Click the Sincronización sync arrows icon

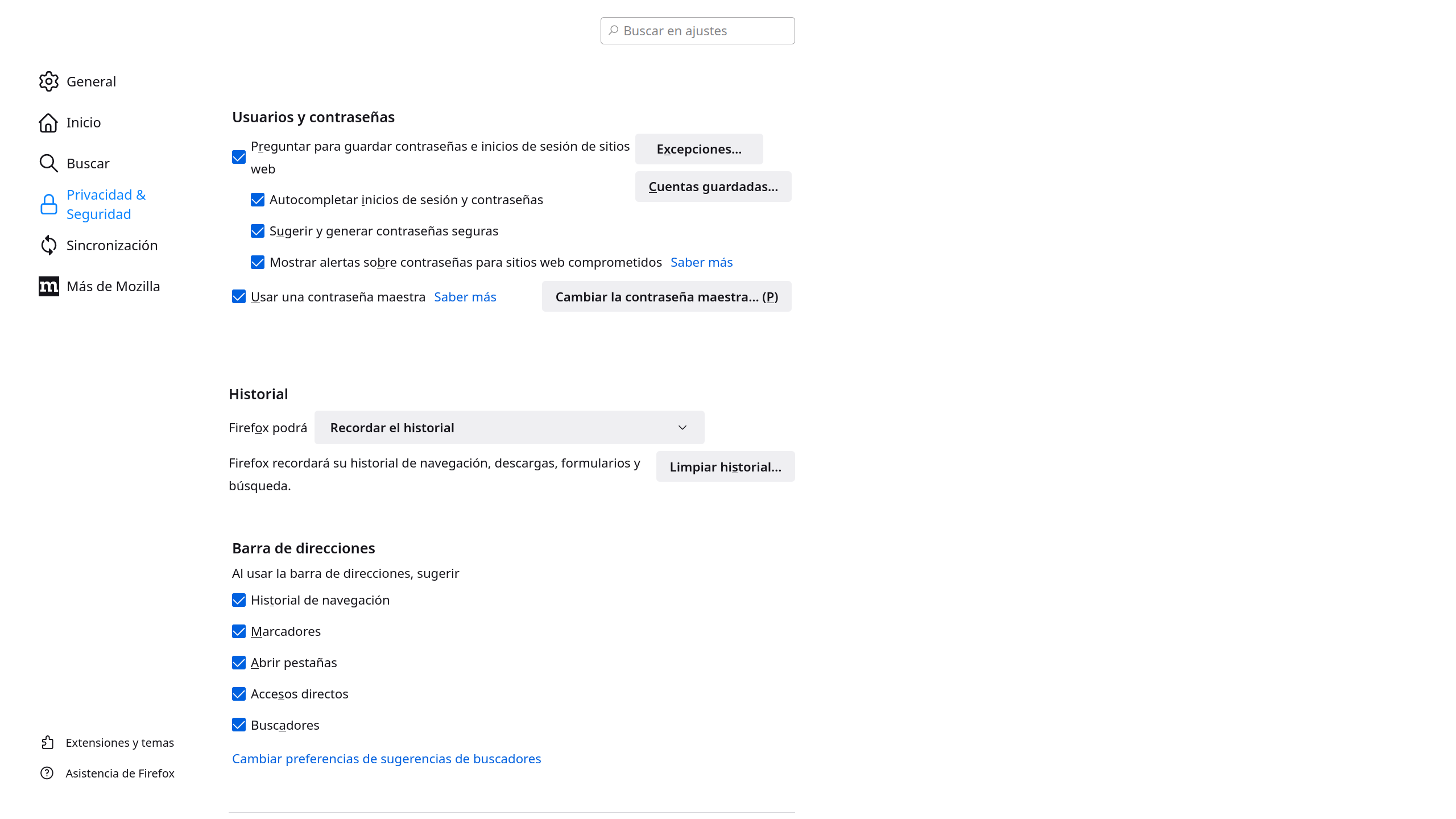(49, 245)
